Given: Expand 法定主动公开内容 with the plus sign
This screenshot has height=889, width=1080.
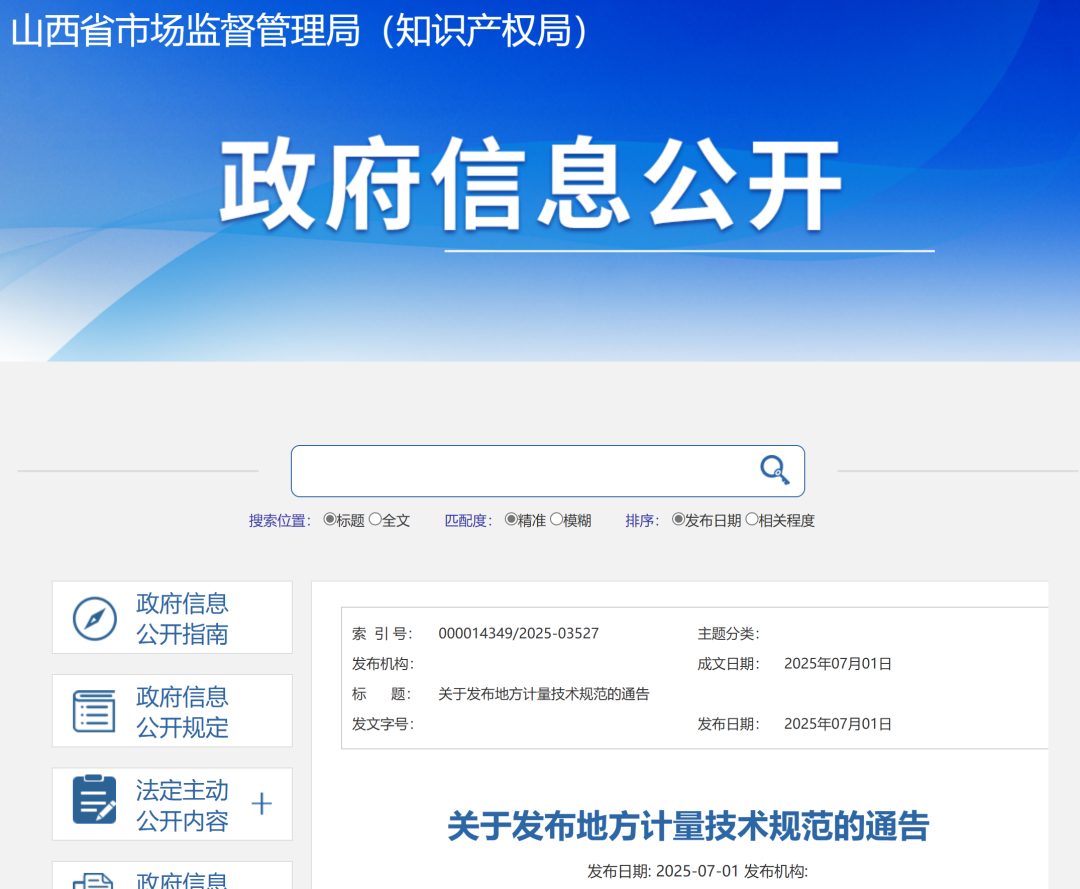Looking at the screenshot, I should [261, 804].
